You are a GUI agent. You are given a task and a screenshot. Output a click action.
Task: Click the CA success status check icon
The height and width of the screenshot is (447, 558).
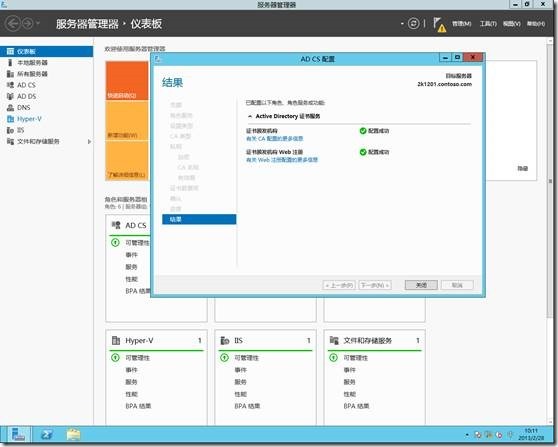363,131
